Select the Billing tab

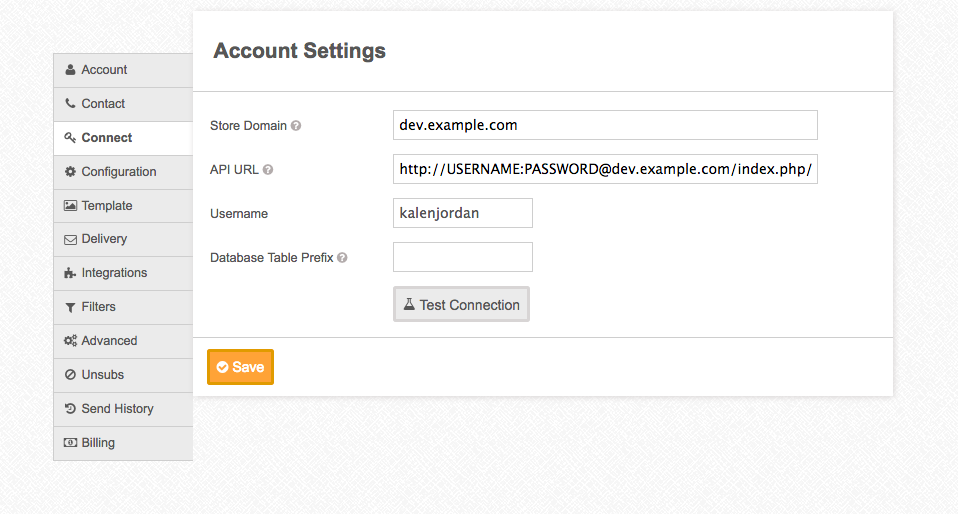coord(98,443)
